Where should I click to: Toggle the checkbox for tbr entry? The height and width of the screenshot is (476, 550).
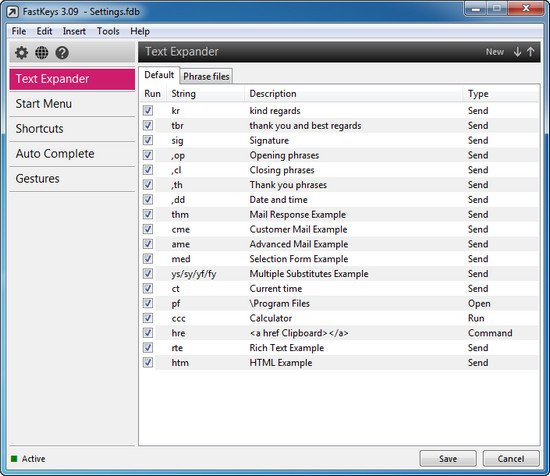148,125
